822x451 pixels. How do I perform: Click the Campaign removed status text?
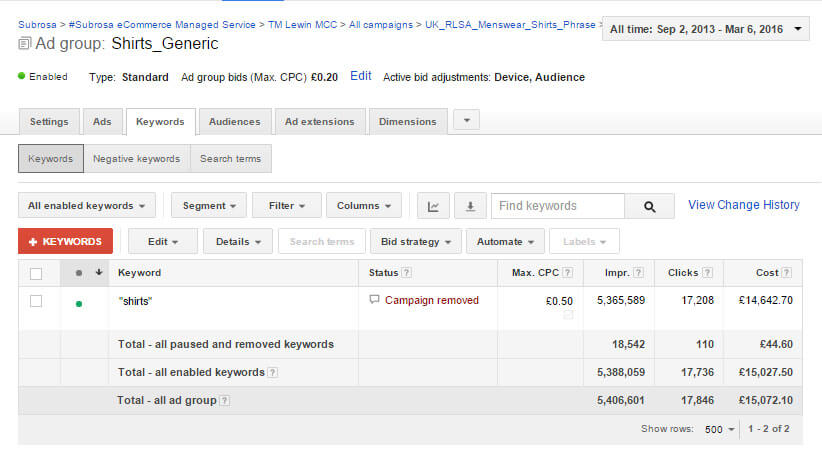(432, 300)
